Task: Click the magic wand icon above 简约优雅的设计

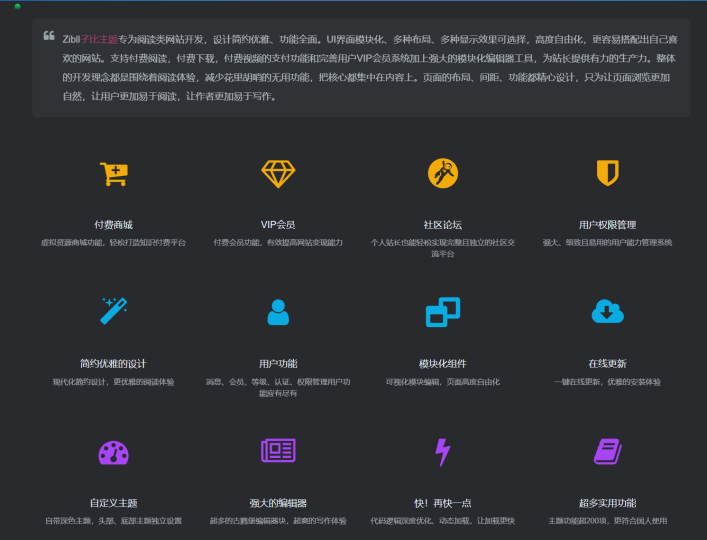Action: (114, 311)
